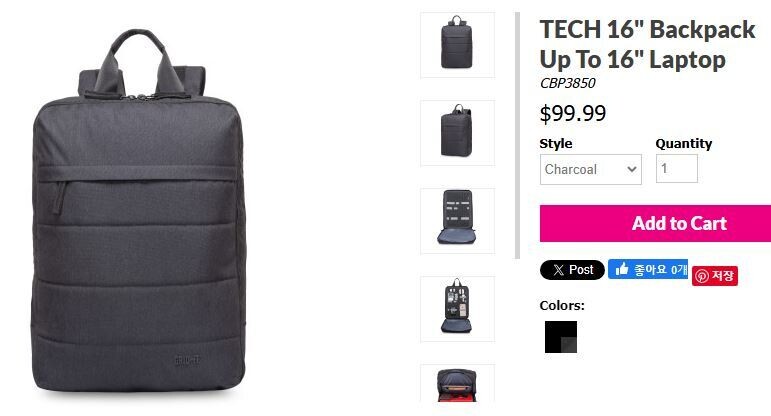Click the main large backpack image
The height and width of the screenshot is (416, 771).
pos(139,211)
